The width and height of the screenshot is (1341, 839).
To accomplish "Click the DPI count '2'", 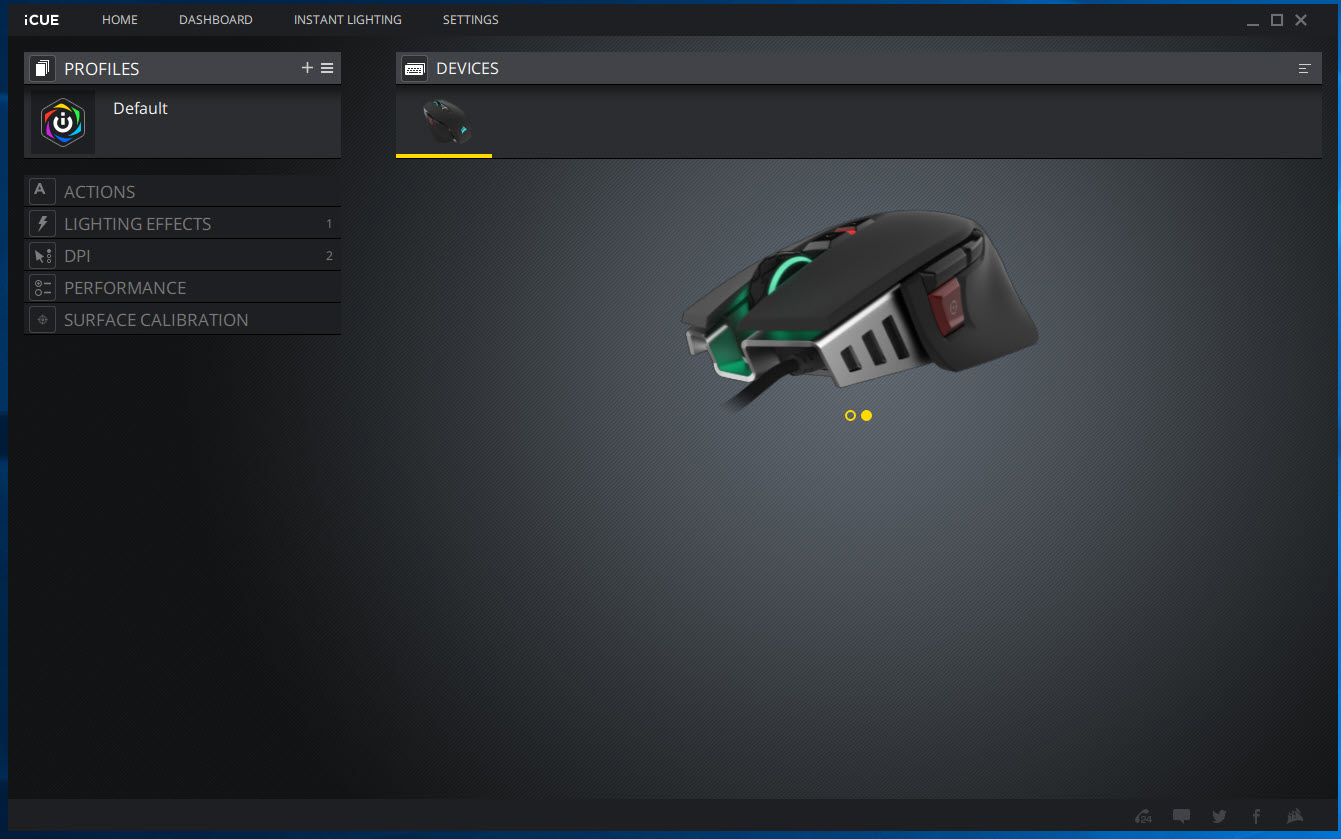I will pos(329,256).
